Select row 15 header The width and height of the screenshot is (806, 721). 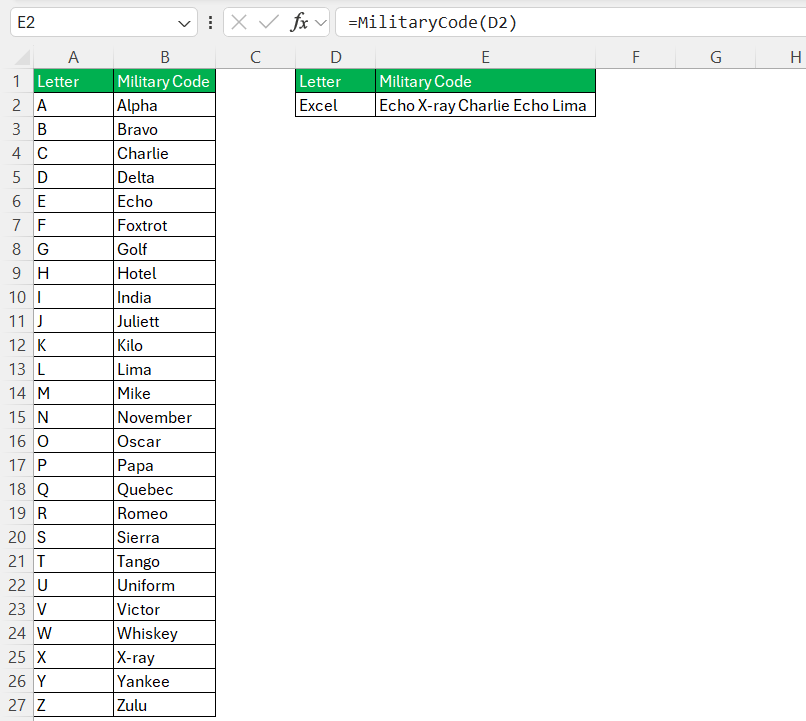pos(17,417)
